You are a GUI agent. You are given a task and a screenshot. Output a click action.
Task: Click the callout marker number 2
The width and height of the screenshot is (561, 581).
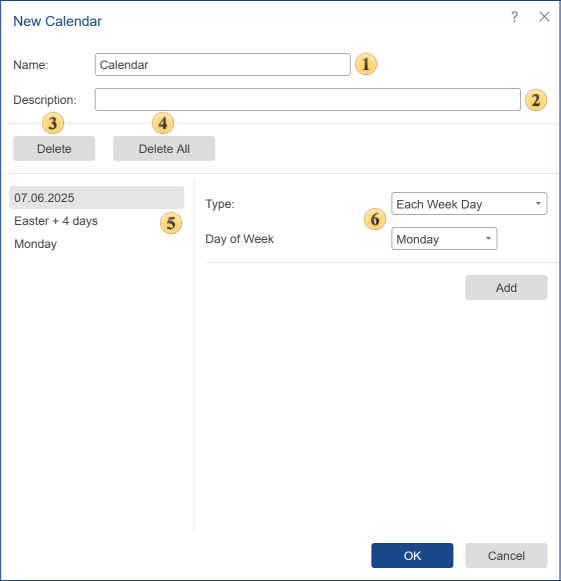(x=536, y=100)
